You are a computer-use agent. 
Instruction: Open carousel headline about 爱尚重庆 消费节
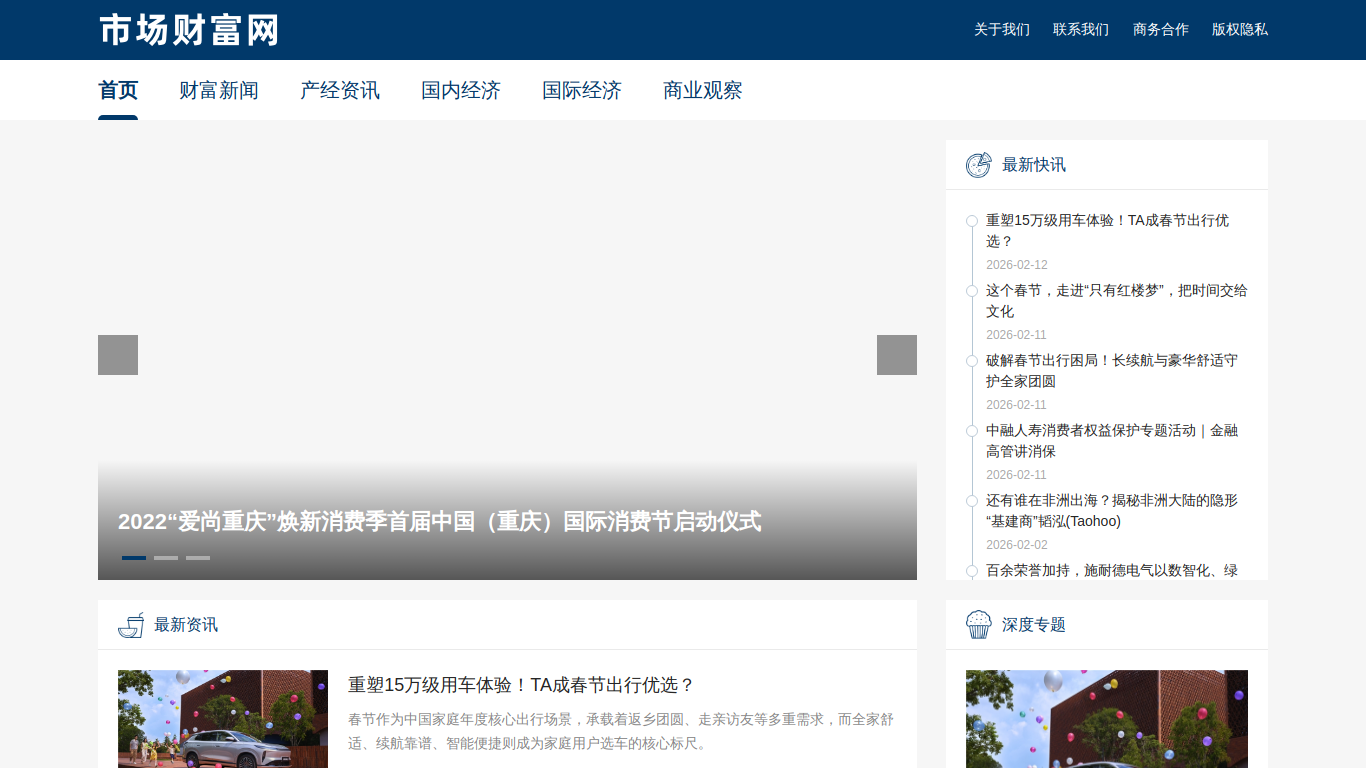click(x=440, y=522)
